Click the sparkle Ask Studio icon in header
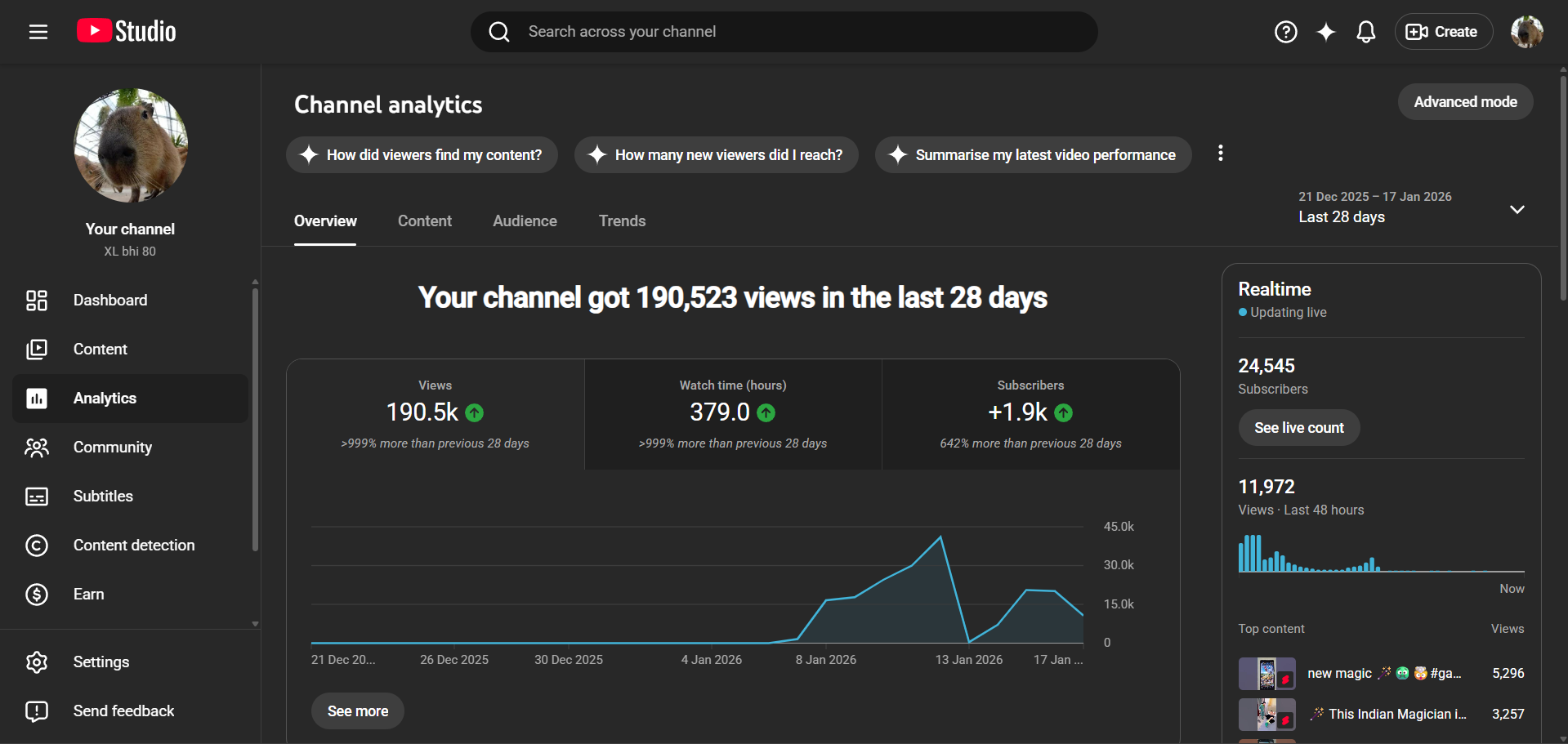The height and width of the screenshot is (744, 1568). 1325,32
